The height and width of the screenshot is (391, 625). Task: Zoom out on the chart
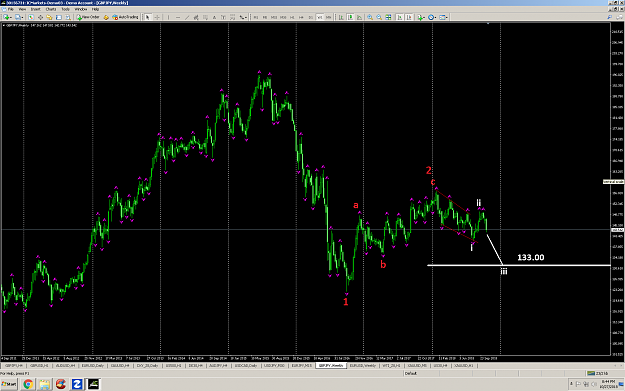click(x=379, y=17)
